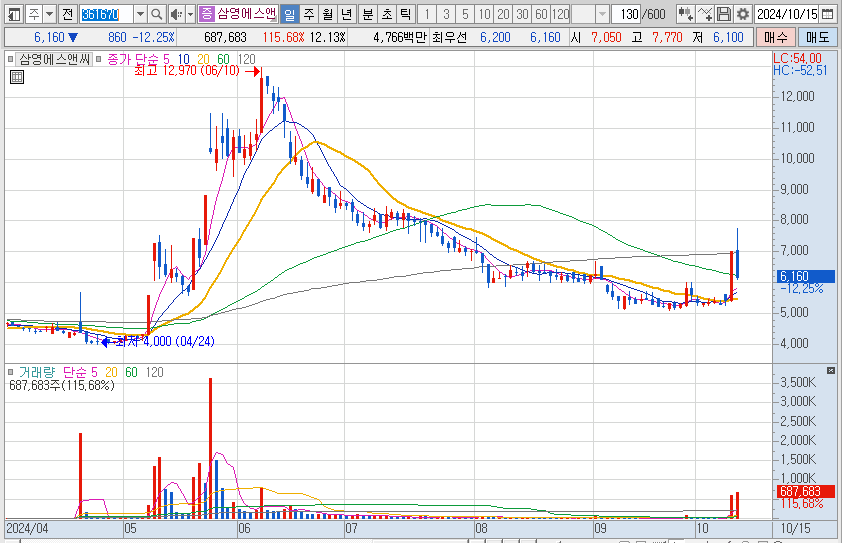The image size is (842, 543).
Task: Open stock search magnifier
Action: click(156, 14)
